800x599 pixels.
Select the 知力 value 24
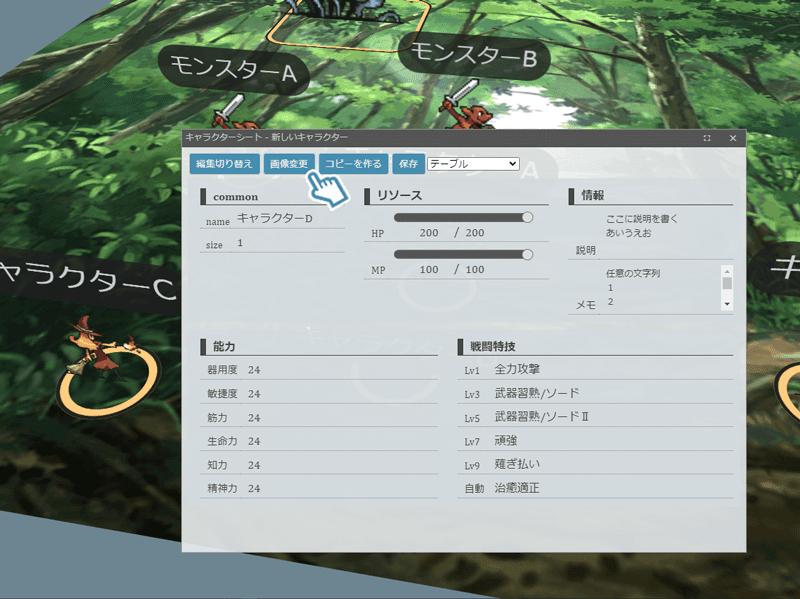[254, 465]
